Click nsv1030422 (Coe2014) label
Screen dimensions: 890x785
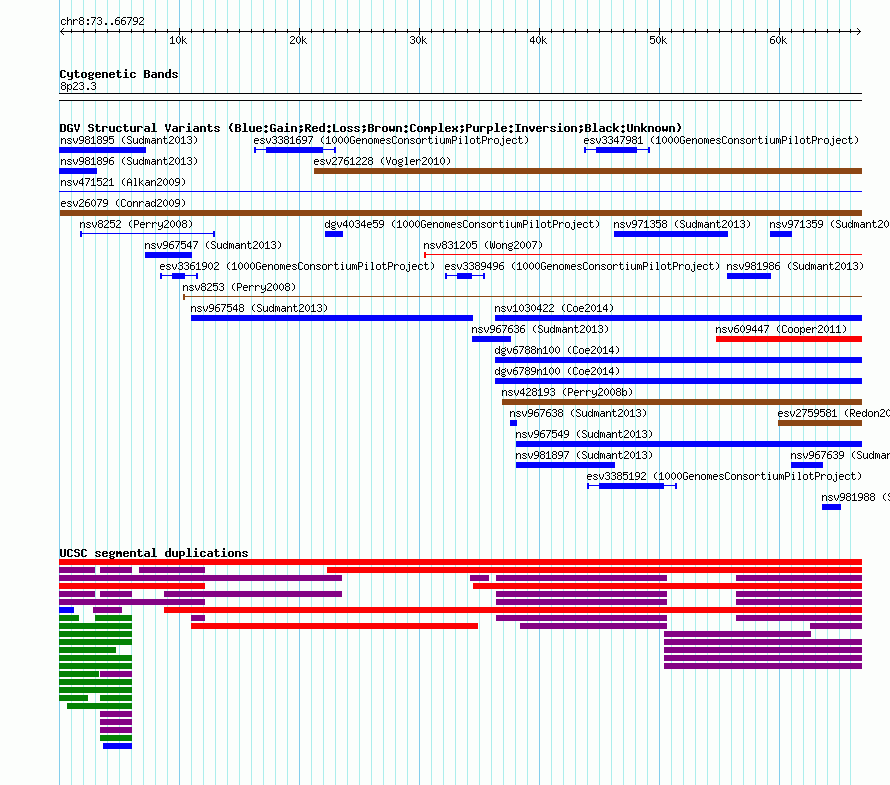(554, 308)
